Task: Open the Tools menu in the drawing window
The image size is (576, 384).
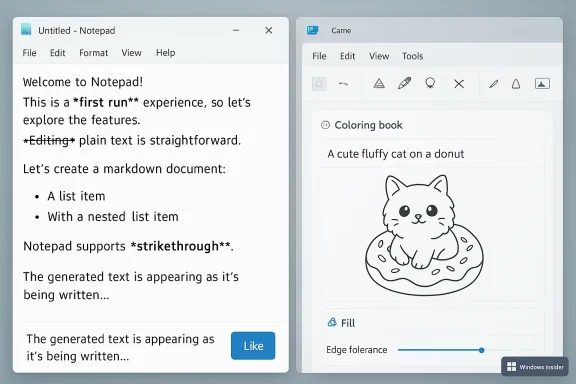Action: 413,56
